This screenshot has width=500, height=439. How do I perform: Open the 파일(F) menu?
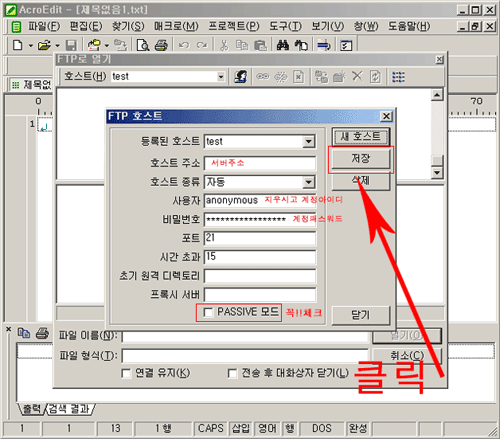coord(44,26)
